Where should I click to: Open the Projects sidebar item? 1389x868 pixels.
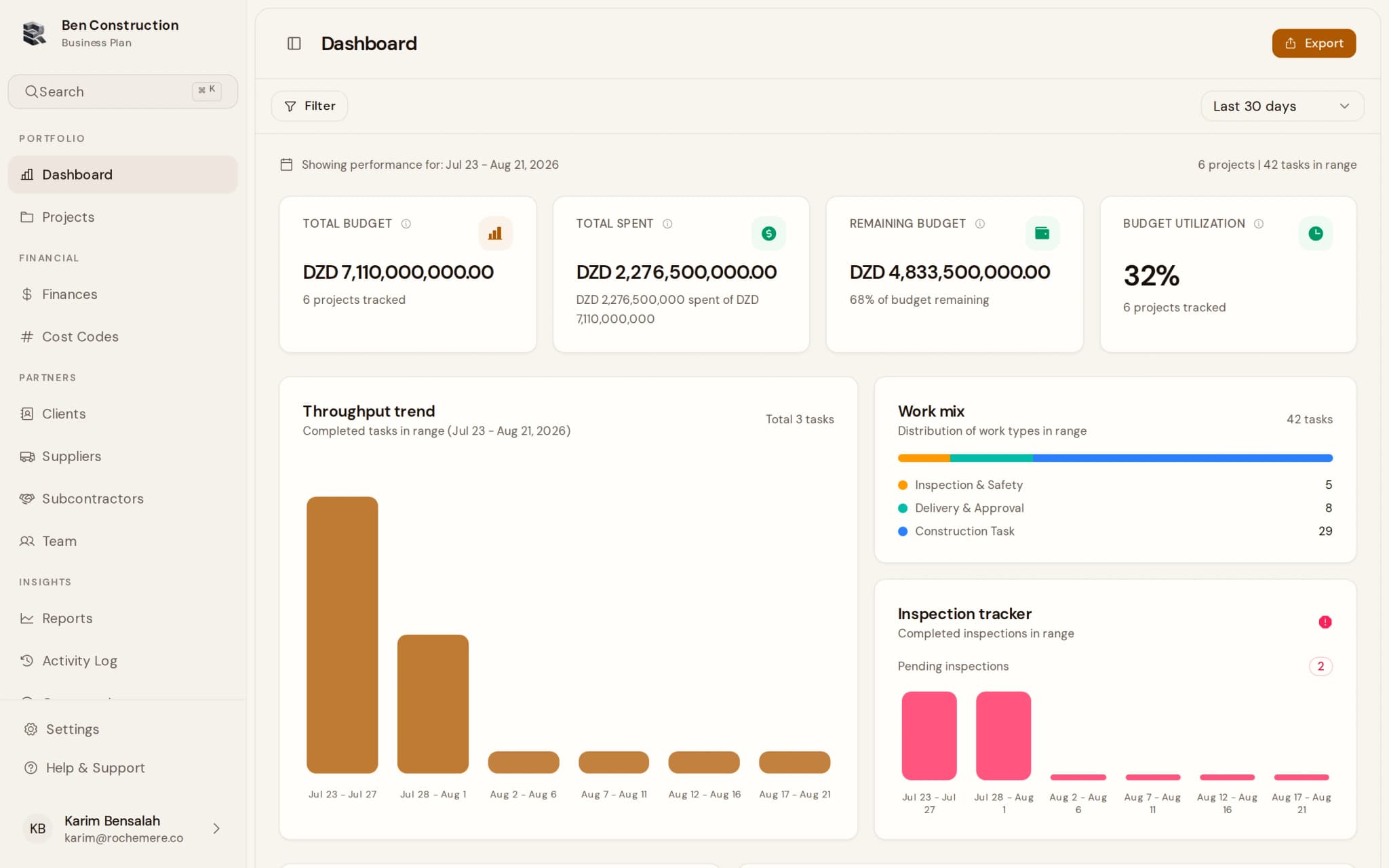click(x=123, y=217)
